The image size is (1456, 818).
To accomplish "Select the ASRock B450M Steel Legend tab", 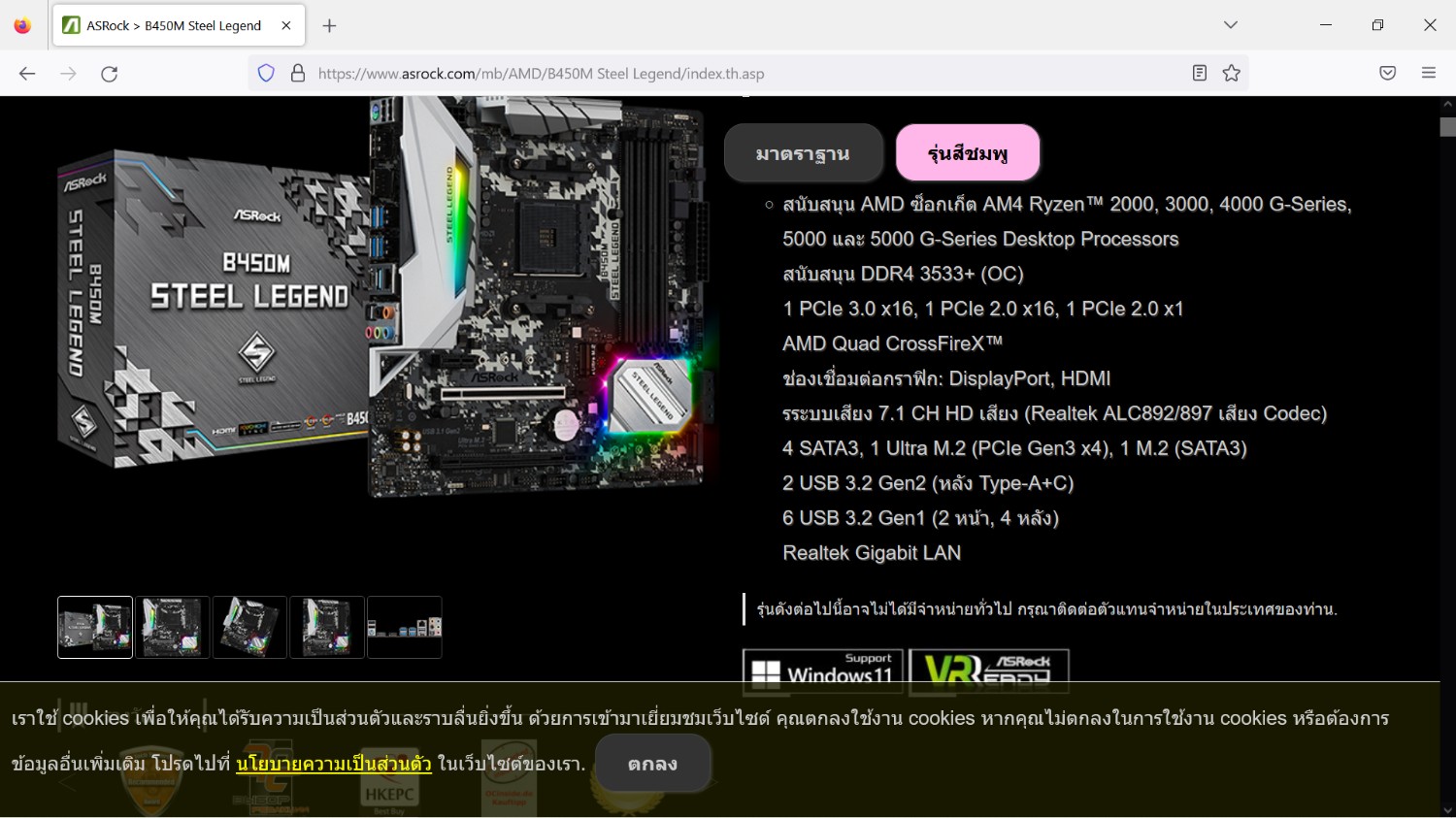I will point(179,25).
